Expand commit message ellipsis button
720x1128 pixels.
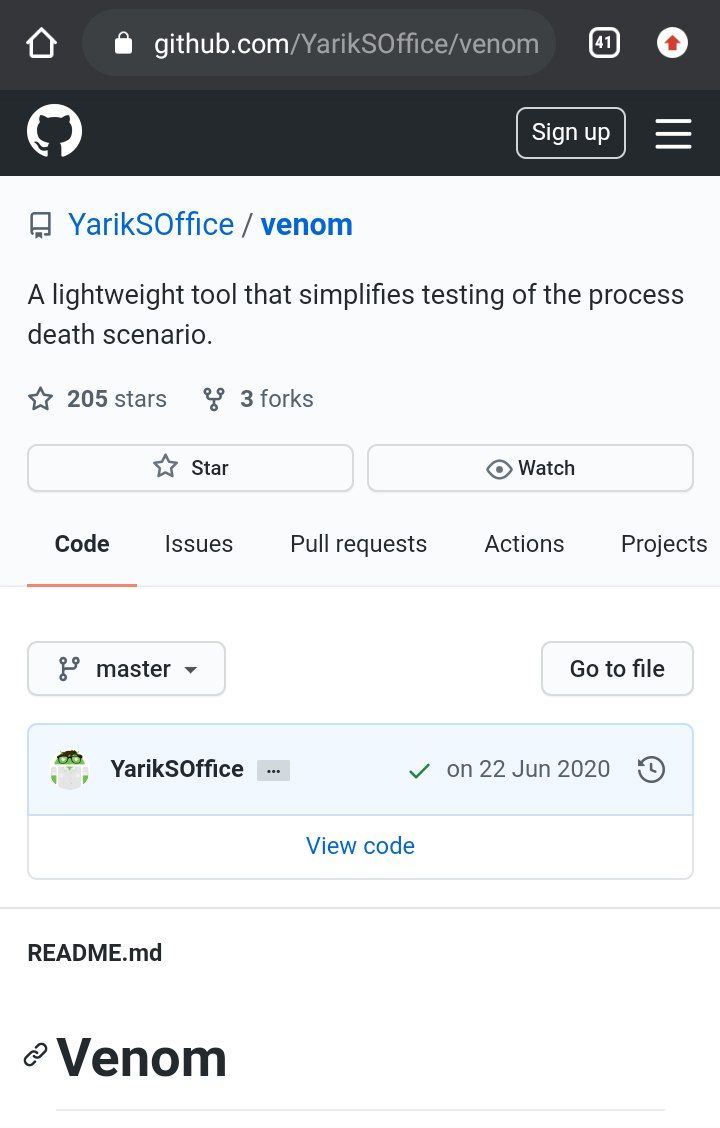pyautogui.click(x=273, y=770)
